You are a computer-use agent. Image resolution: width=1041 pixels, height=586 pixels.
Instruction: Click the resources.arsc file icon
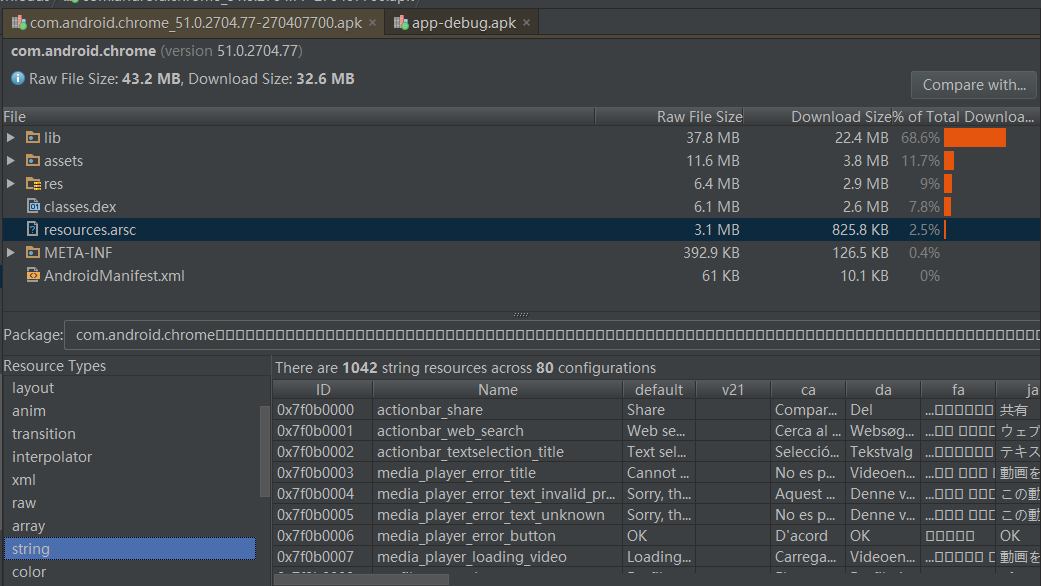click(x=33, y=230)
